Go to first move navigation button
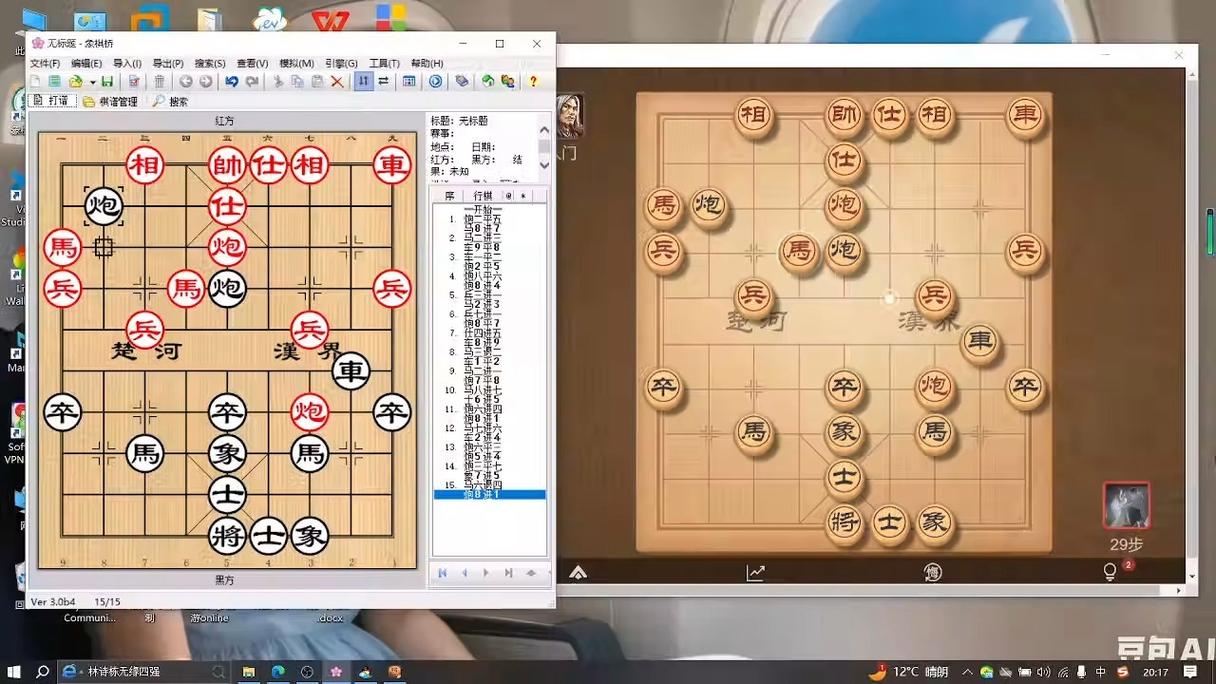 (443, 573)
